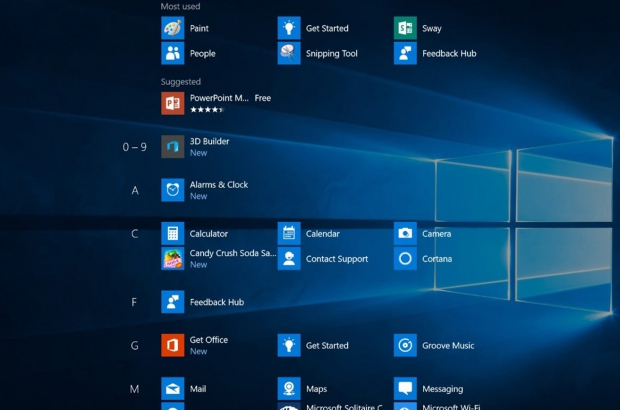Open the Groove Music icon
This screenshot has width=620, height=410.
(405, 345)
